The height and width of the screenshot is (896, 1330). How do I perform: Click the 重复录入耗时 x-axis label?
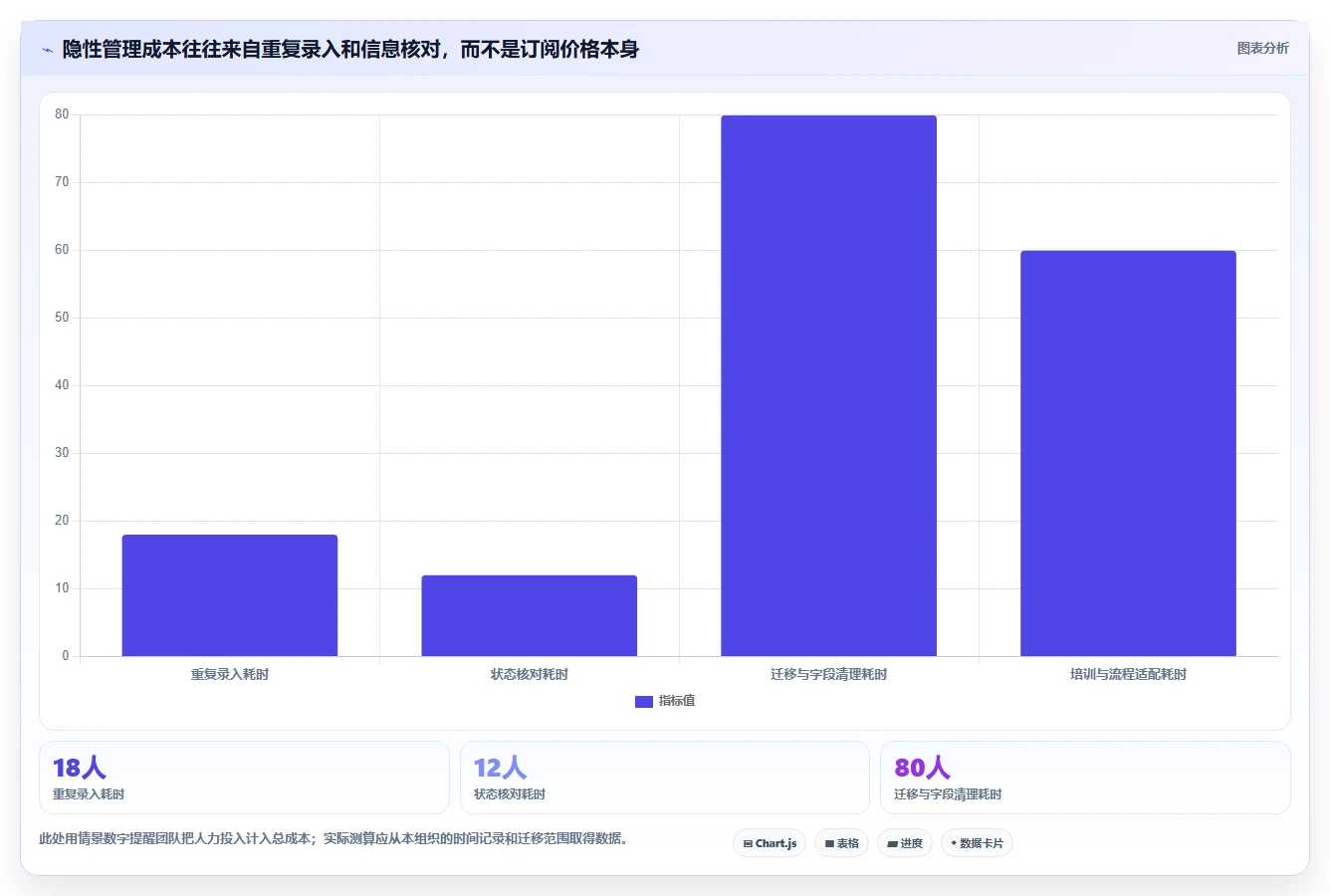point(230,675)
